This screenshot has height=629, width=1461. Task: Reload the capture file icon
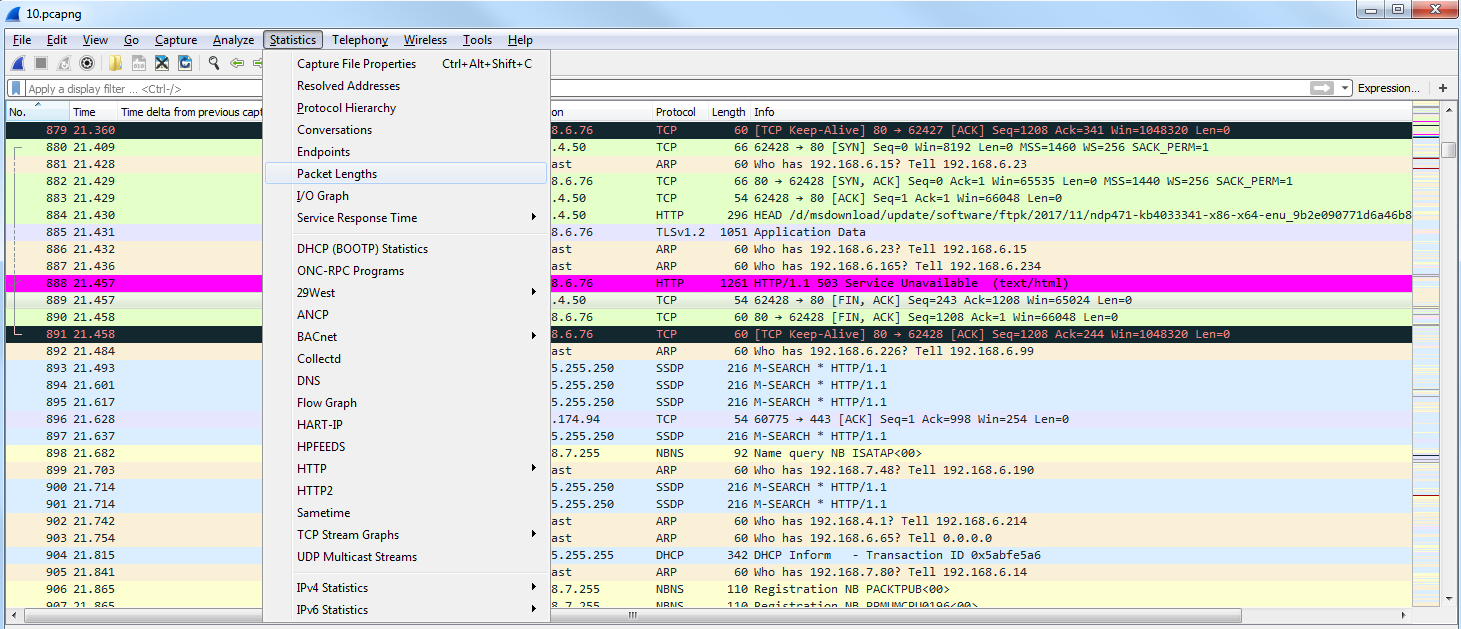coord(185,63)
